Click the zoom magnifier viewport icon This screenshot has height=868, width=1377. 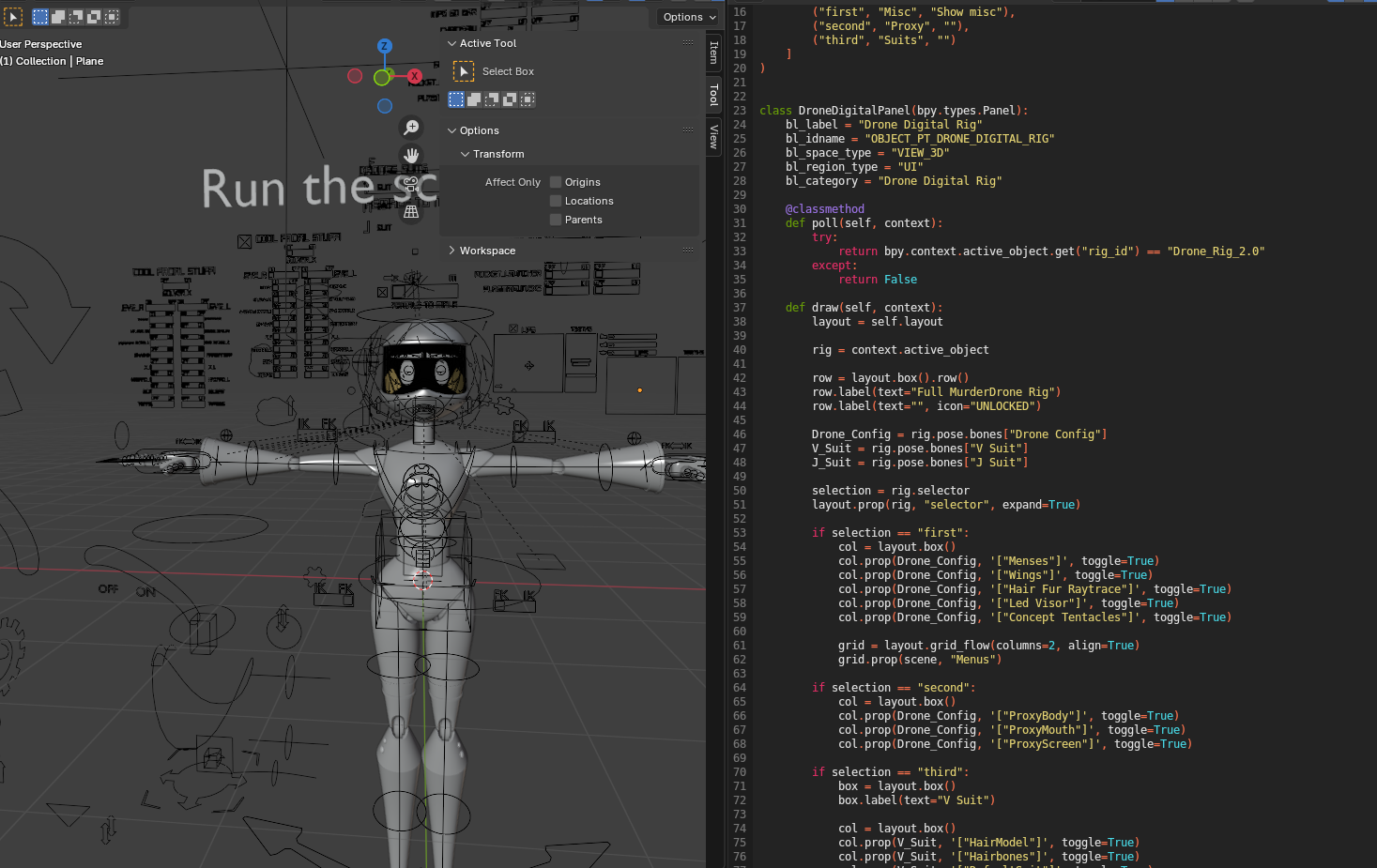pos(411,128)
